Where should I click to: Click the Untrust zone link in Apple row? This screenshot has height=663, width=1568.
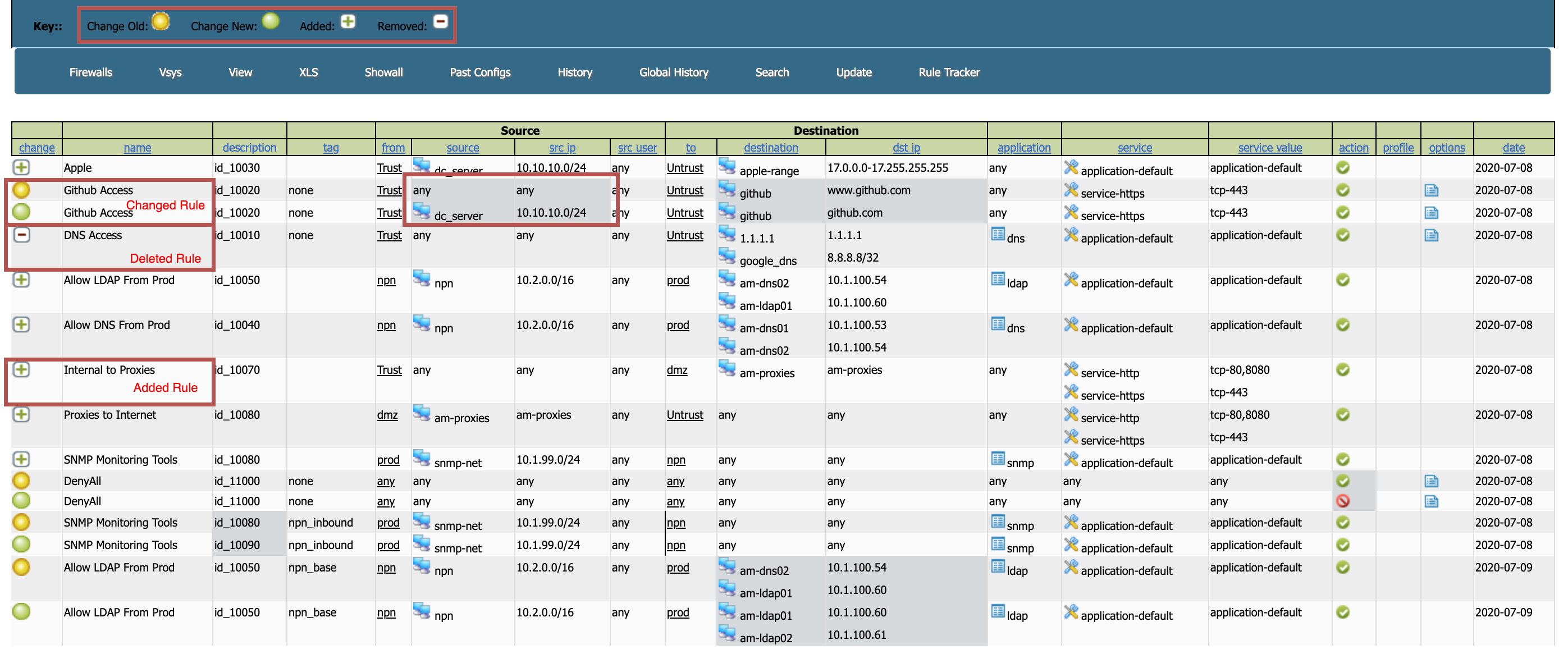pyautogui.click(x=684, y=168)
